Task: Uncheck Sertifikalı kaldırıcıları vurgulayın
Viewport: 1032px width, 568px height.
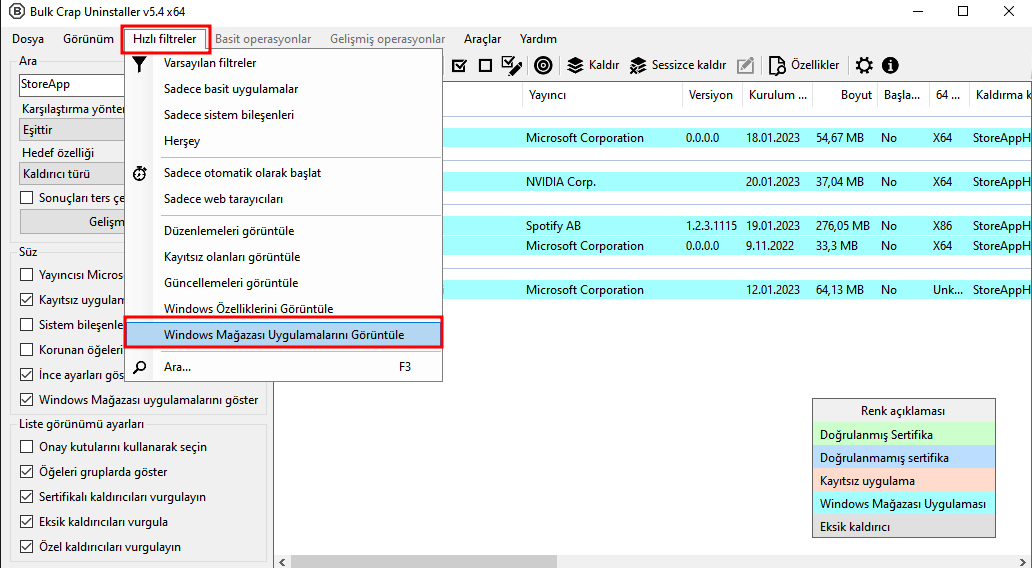Action: 26,497
